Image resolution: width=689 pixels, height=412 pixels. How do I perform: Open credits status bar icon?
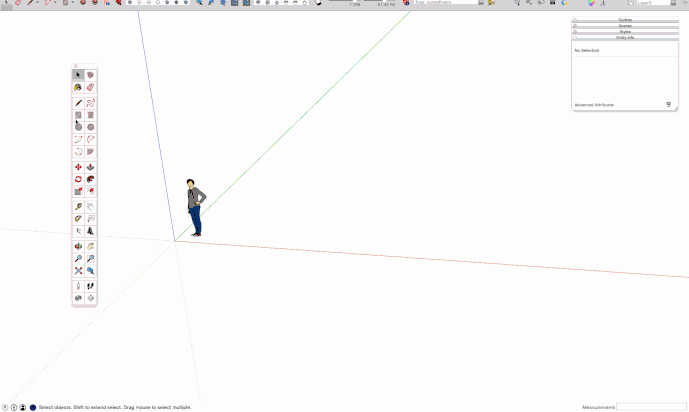click(x=14, y=408)
